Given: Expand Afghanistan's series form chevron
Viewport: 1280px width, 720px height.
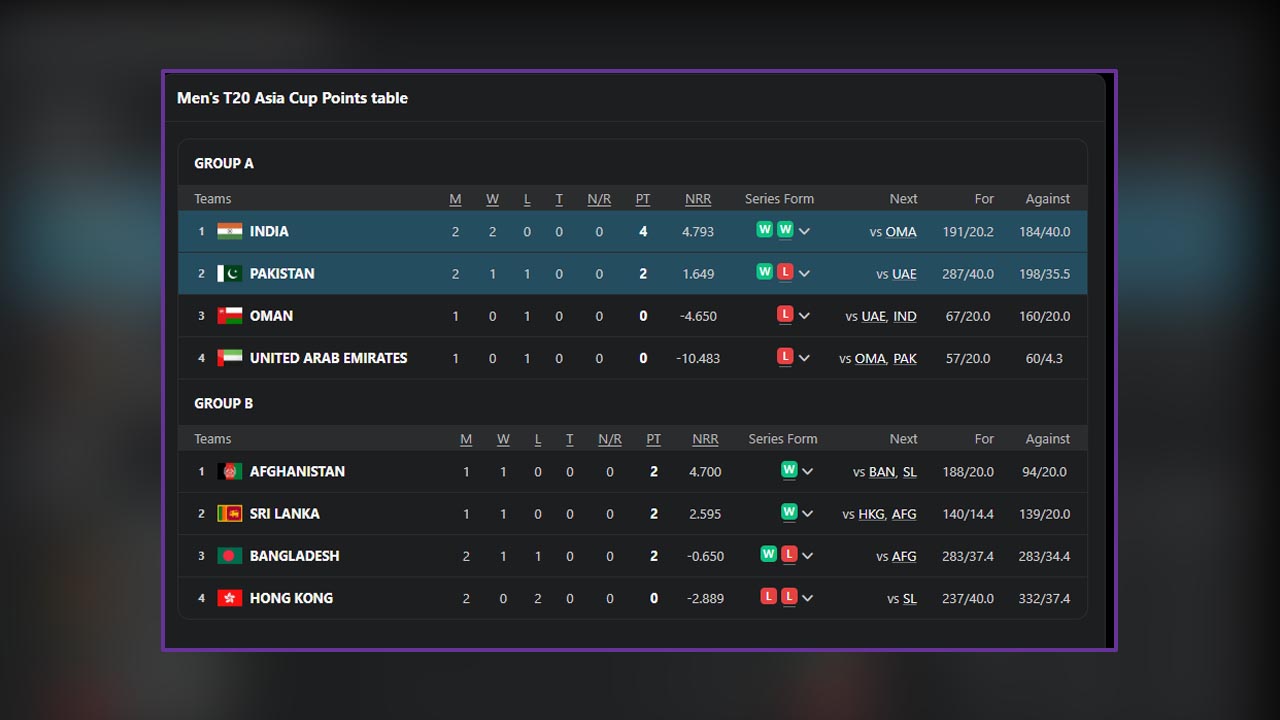Looking at the screenshot, I should (808, 472).
